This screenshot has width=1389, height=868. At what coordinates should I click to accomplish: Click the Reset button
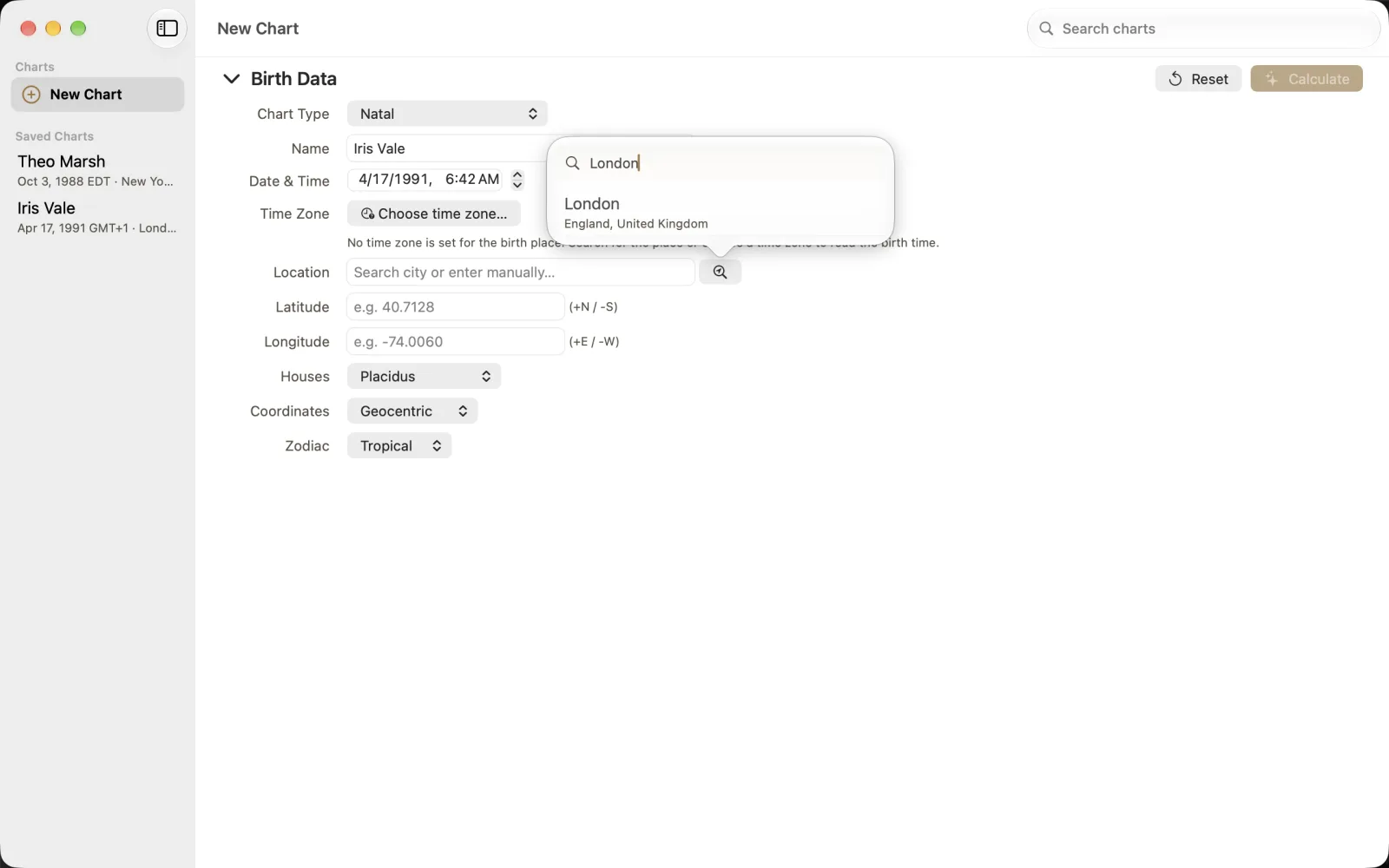tap(1198, 79)
